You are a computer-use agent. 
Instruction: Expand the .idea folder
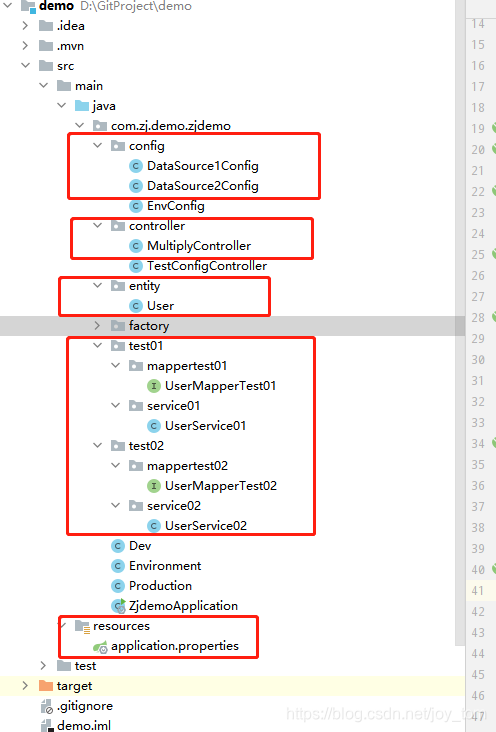point(25,26)
